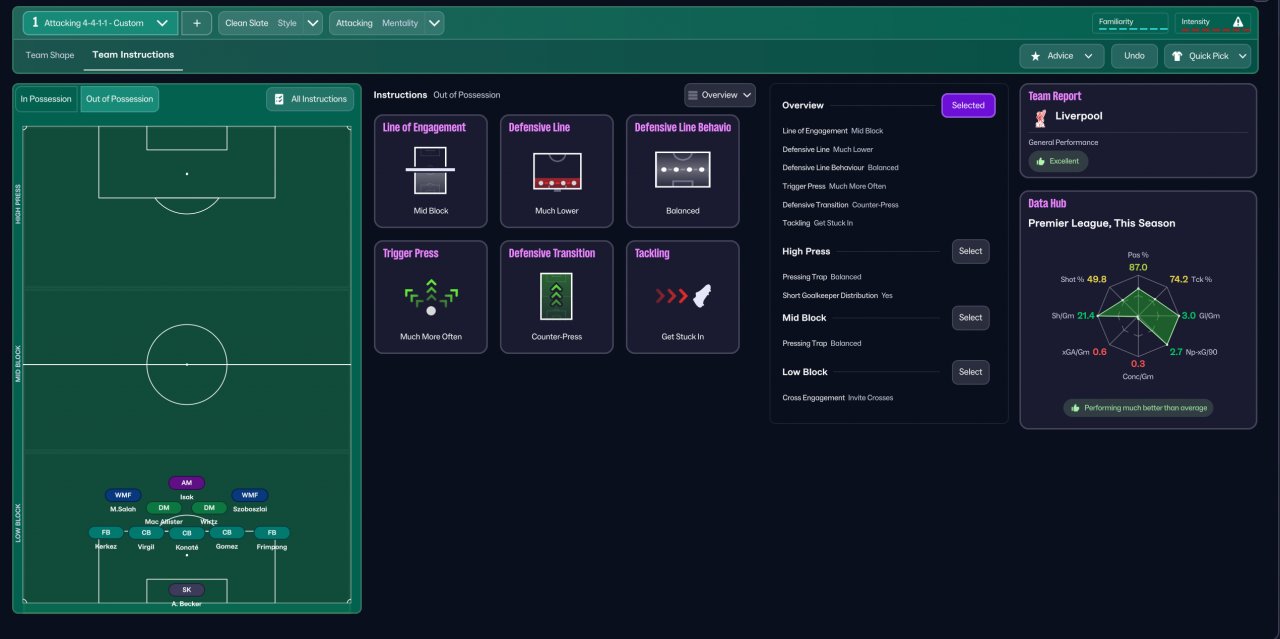This screenshot has height=639, width=1280.
Task: Select the WMF badge for Szoboszlai
Action: (x=250, y=495)
